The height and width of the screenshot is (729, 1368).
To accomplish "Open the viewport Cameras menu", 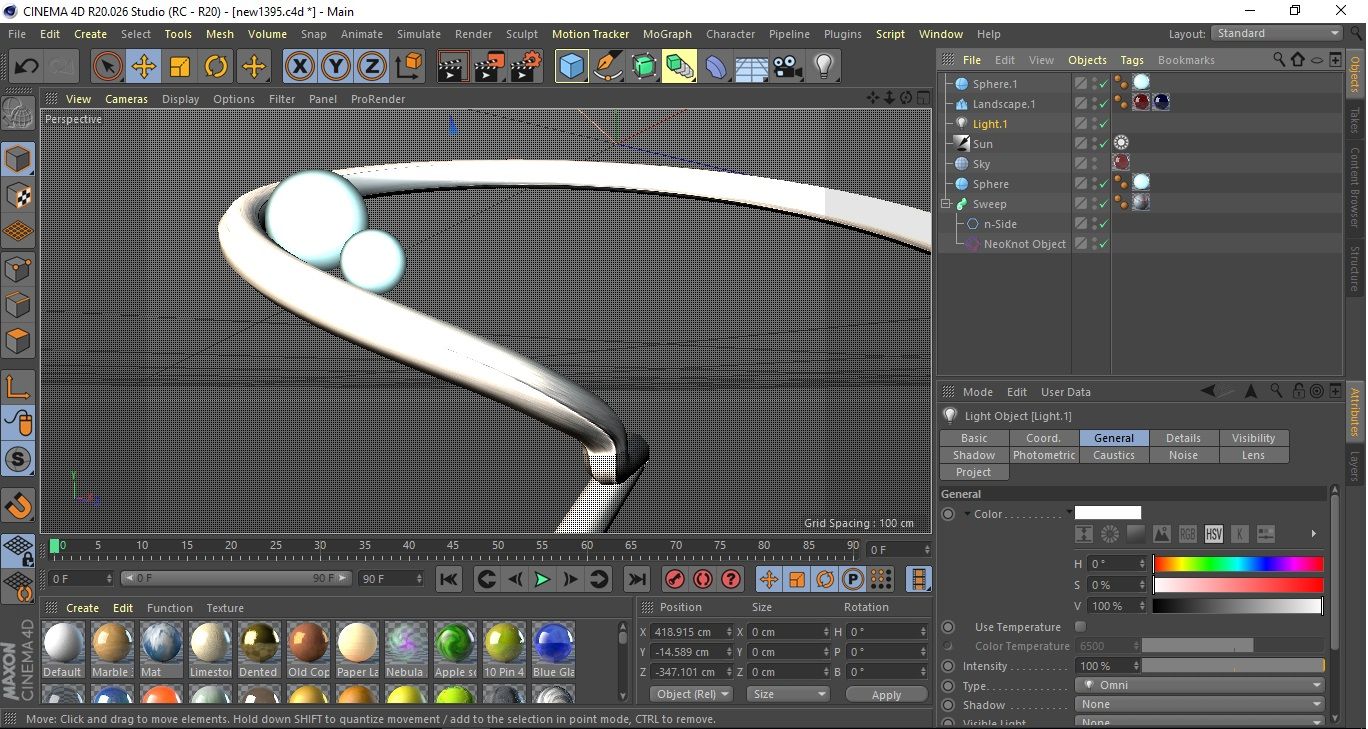I will tap(127, 99).
